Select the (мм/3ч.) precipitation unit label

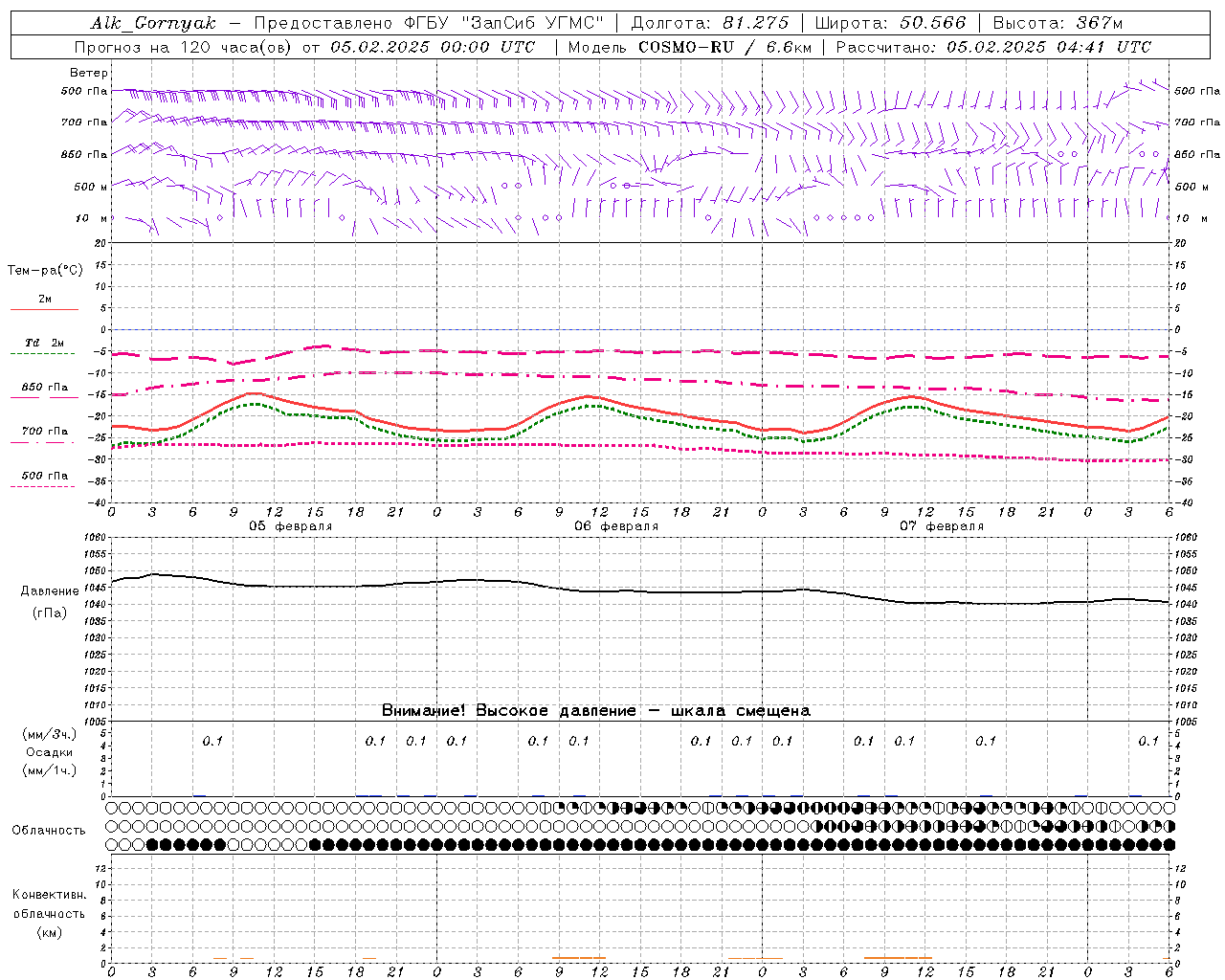[50, 734]
